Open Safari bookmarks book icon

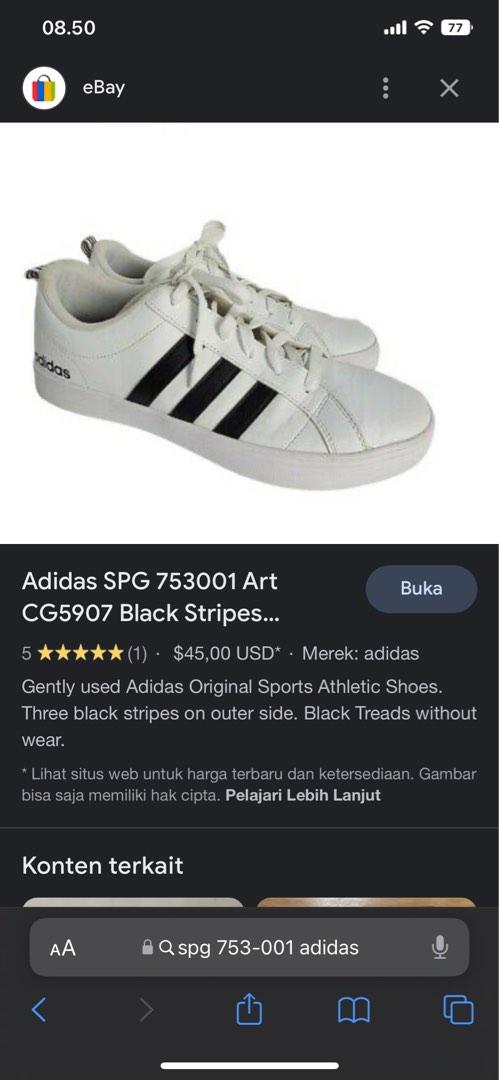(x=354, y=1010)
